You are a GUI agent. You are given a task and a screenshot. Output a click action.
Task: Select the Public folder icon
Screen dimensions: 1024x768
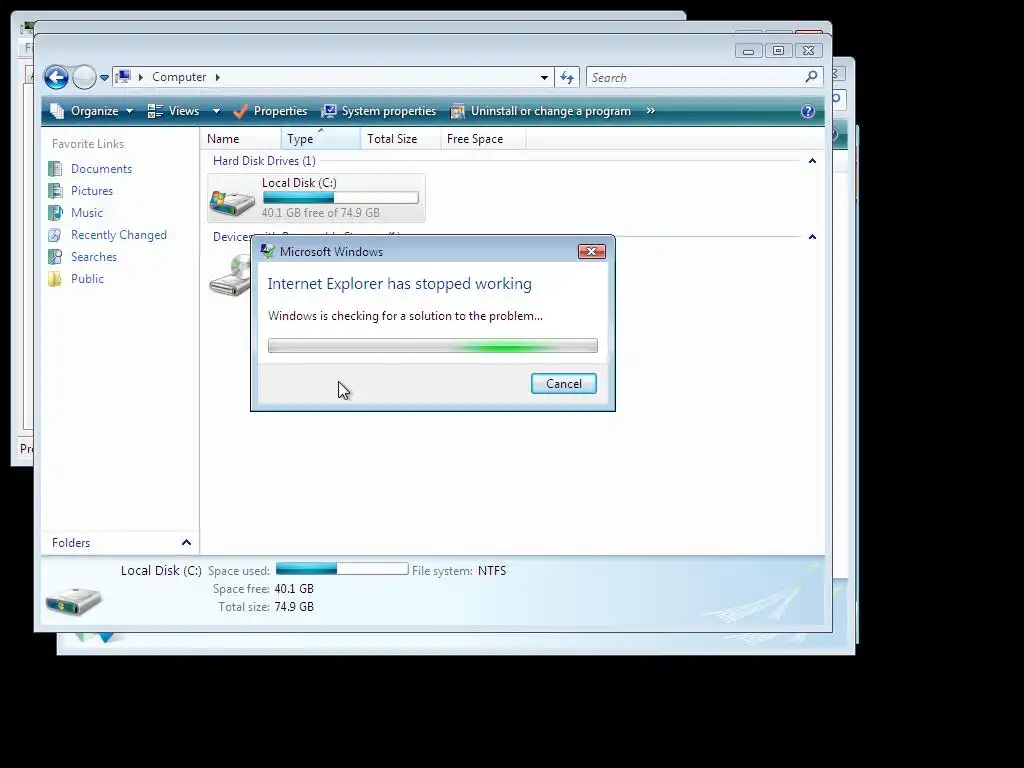[56, 279]
